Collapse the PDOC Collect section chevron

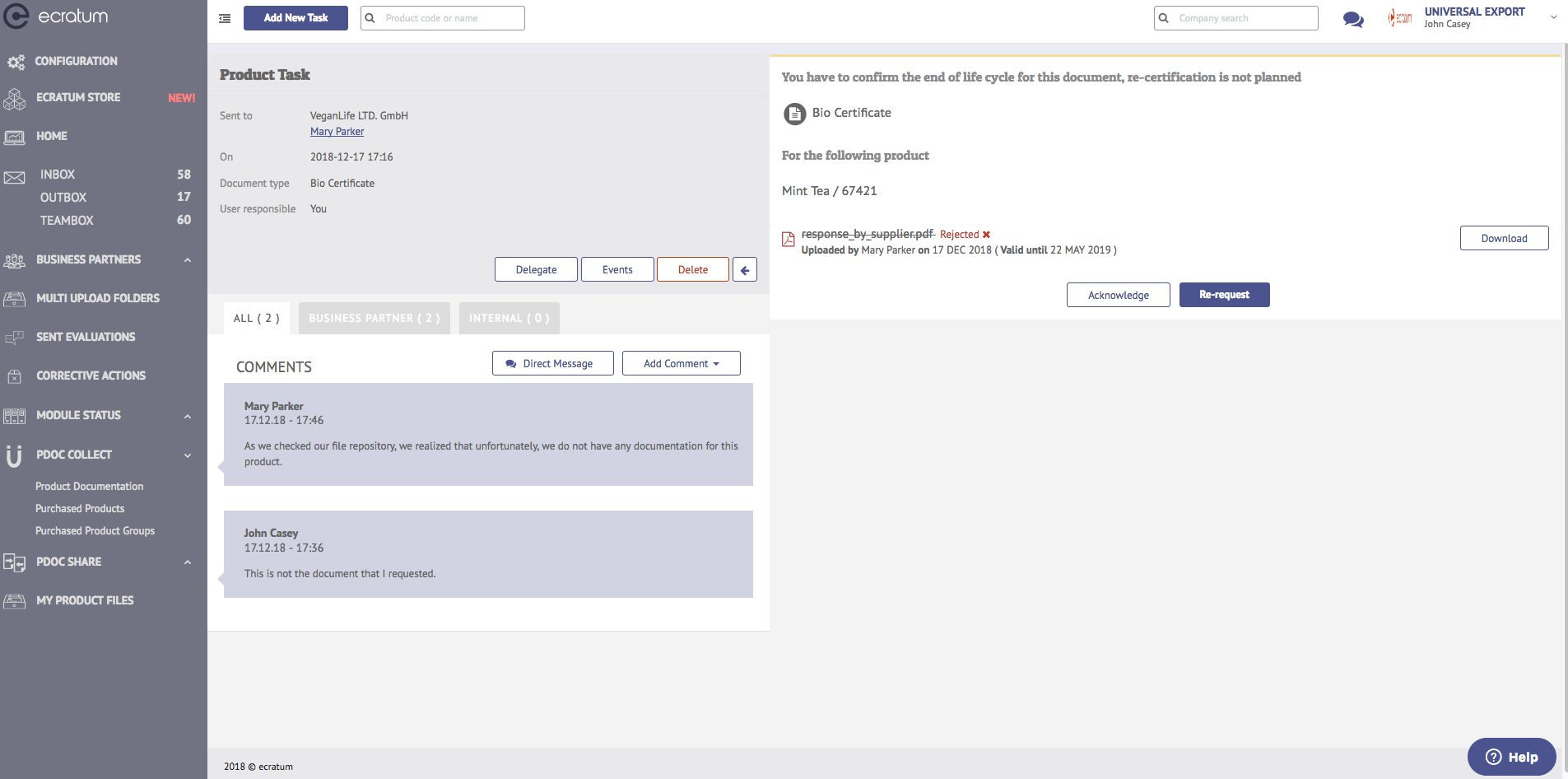point(188,455)
